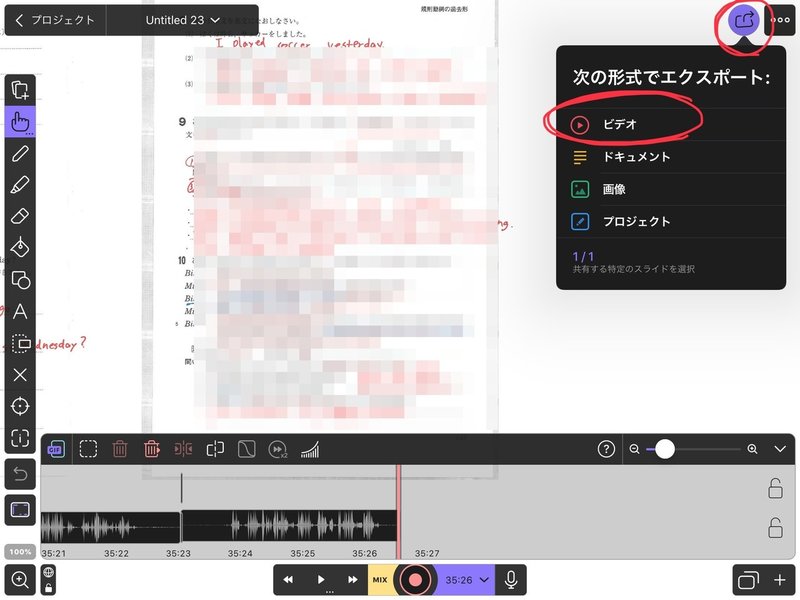Select the marquee selection icon in the timeline toolbar

pyautogui.click(x=87, y=451)
